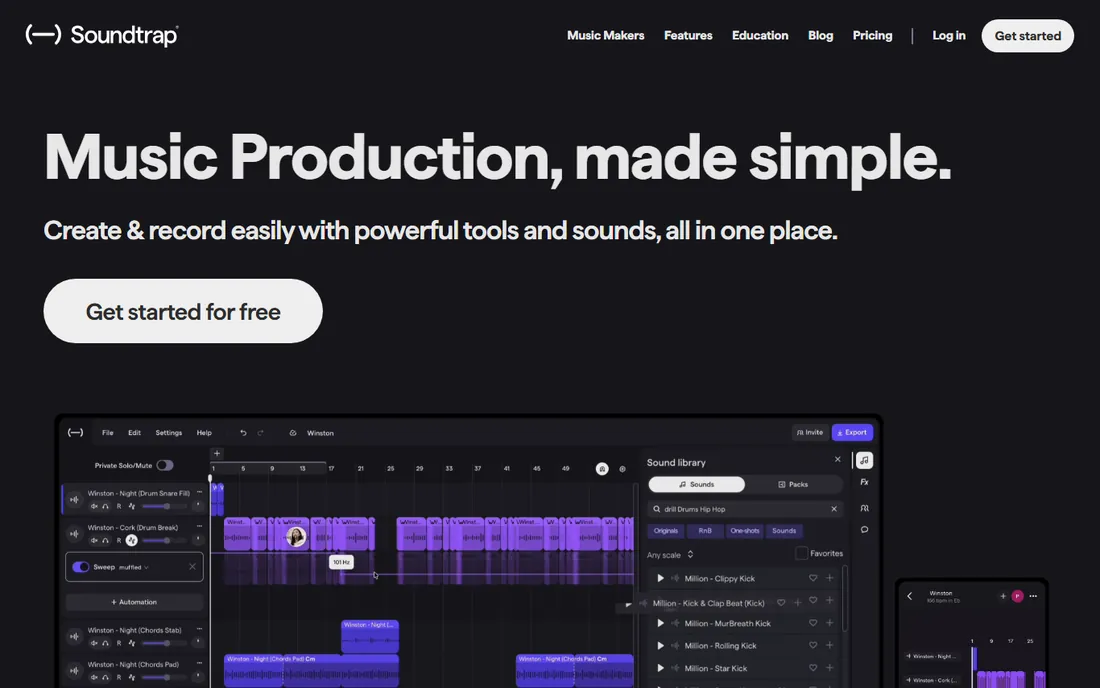Click Drum Snare Fill track instrument icon
1100x688 pixels.
[x=74, y=499]
